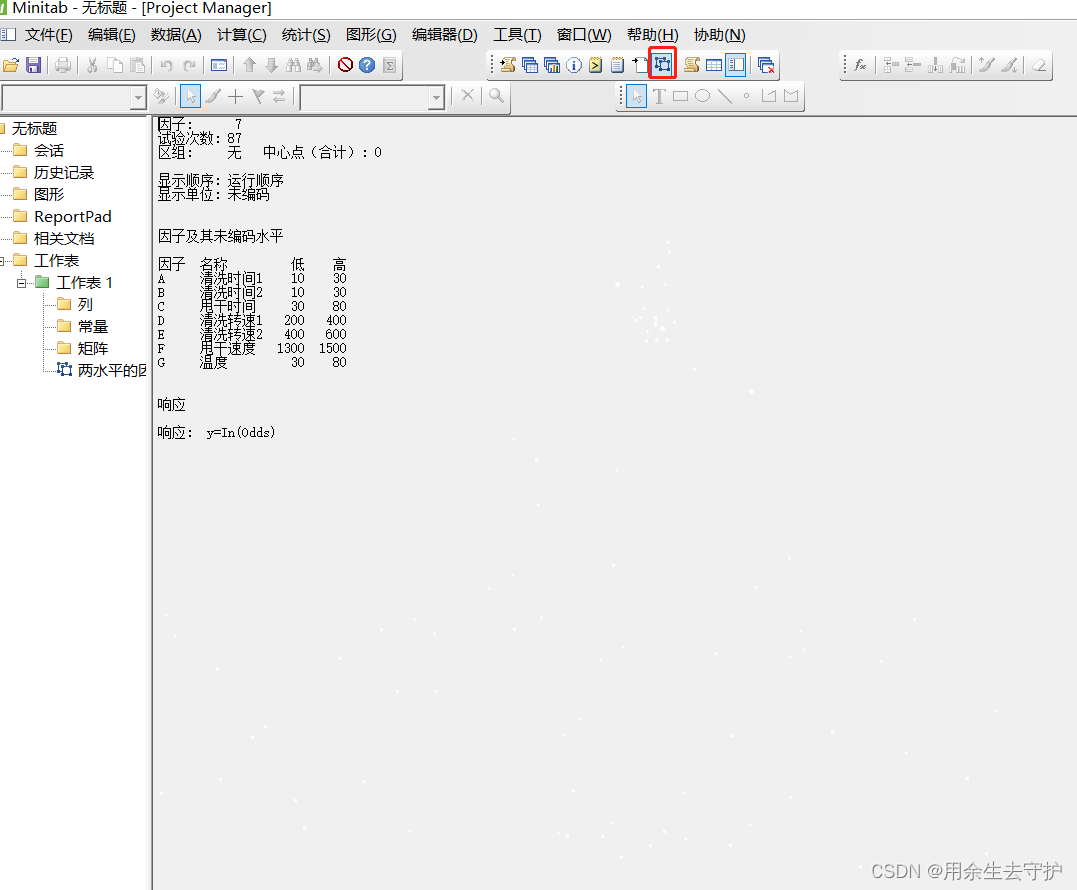Save project using the floppy disk icon
Screen dimensions: 1077x890
point(33,65)
